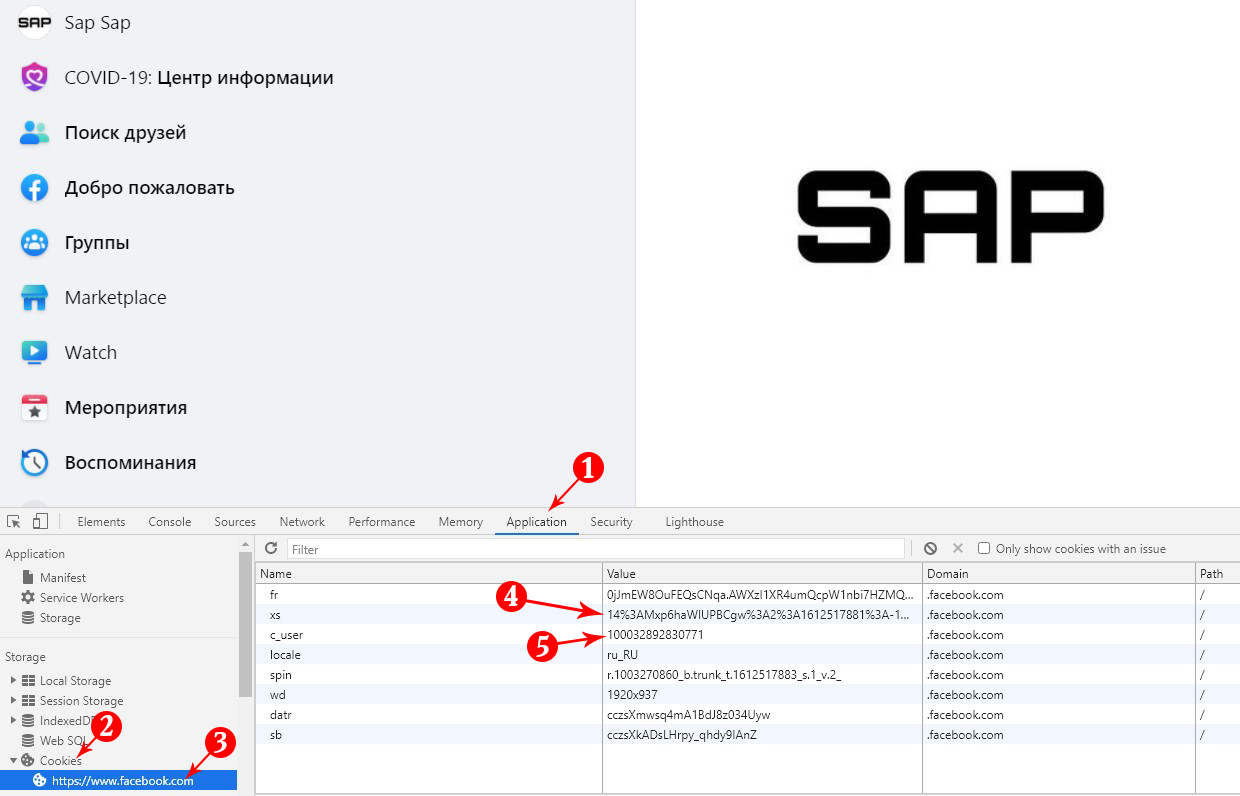Viewport: 1240px width, 796px height.
Task: Click the sidebar vertical scrollbar
Action: coord(245,625)
